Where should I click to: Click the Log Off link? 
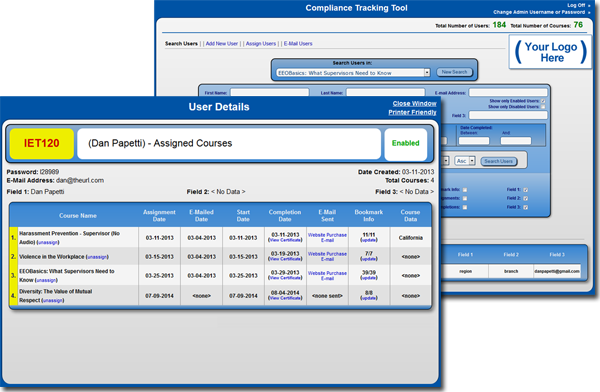pos(576,5)
